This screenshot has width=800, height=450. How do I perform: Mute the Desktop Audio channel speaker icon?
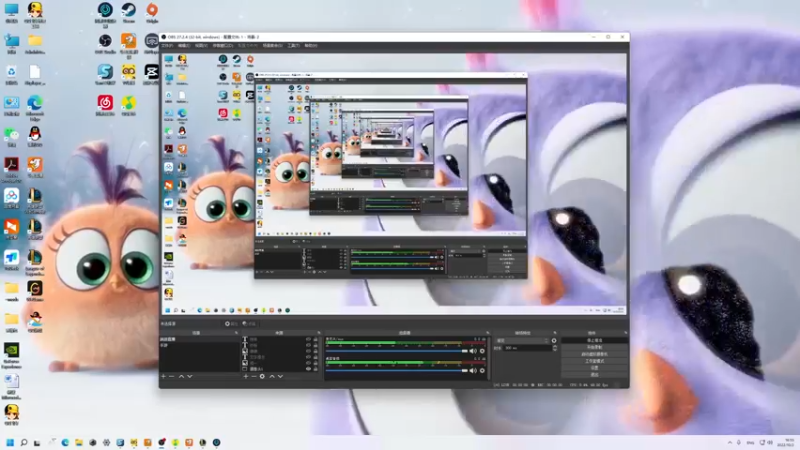click(x=473, y=370)
